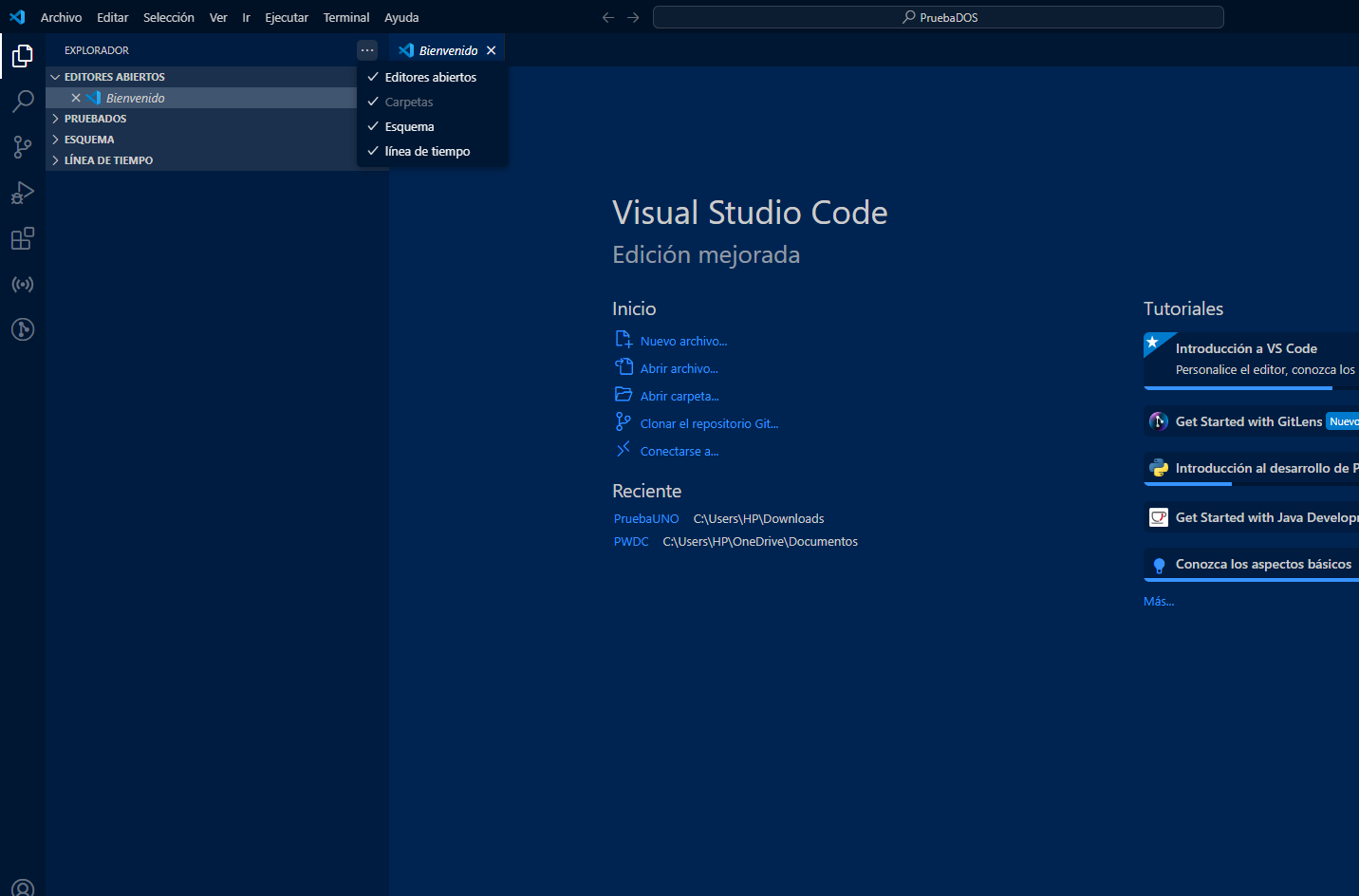This screenshot has width=1359, height=896.
Task: Open the Selección menu
Action: coord(169,17)
